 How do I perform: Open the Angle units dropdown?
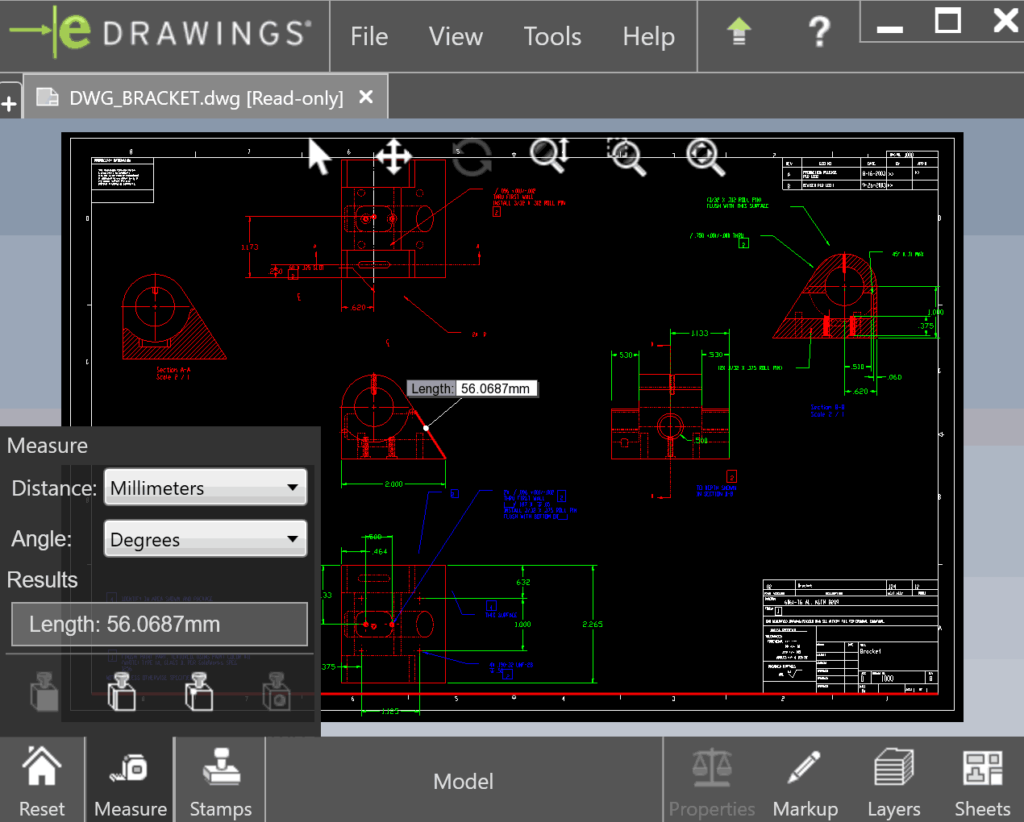tap(204, 539)
